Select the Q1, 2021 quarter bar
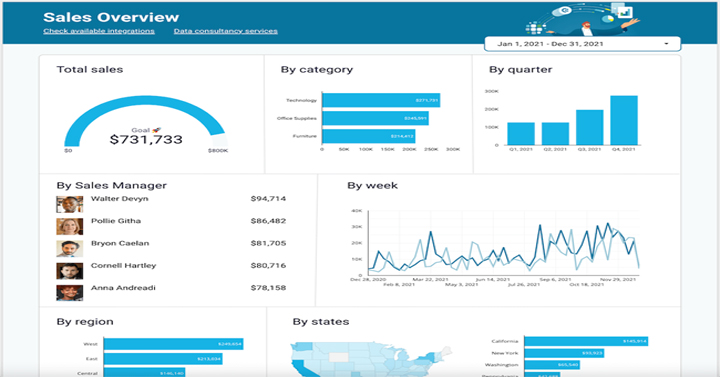This screenshot has width=720, height=377. [x=521, y=134]
